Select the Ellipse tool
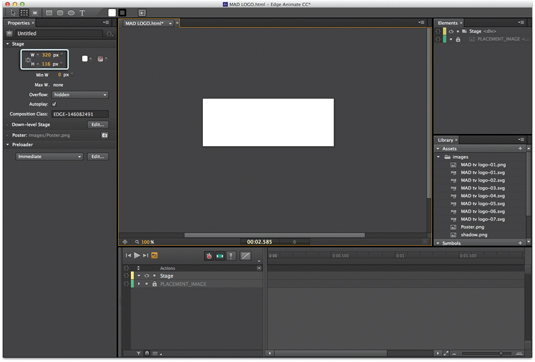This screenshot has height=362, width=535. tap(71, 13)
